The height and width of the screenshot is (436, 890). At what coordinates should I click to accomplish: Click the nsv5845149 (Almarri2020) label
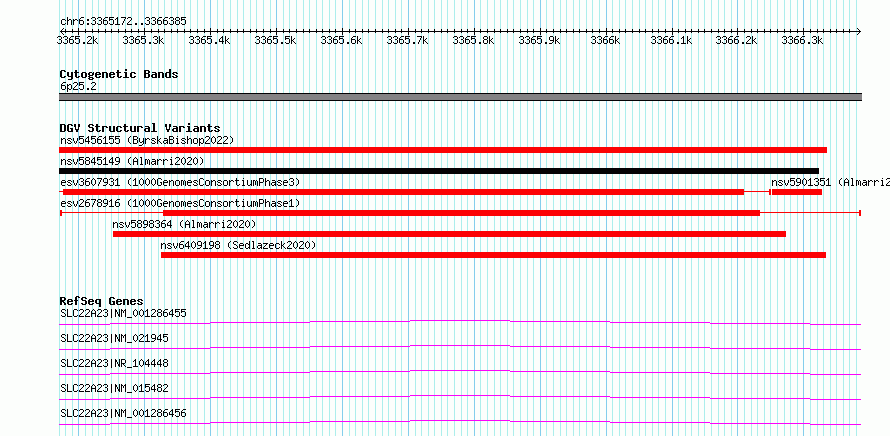(x=132, y=161)
